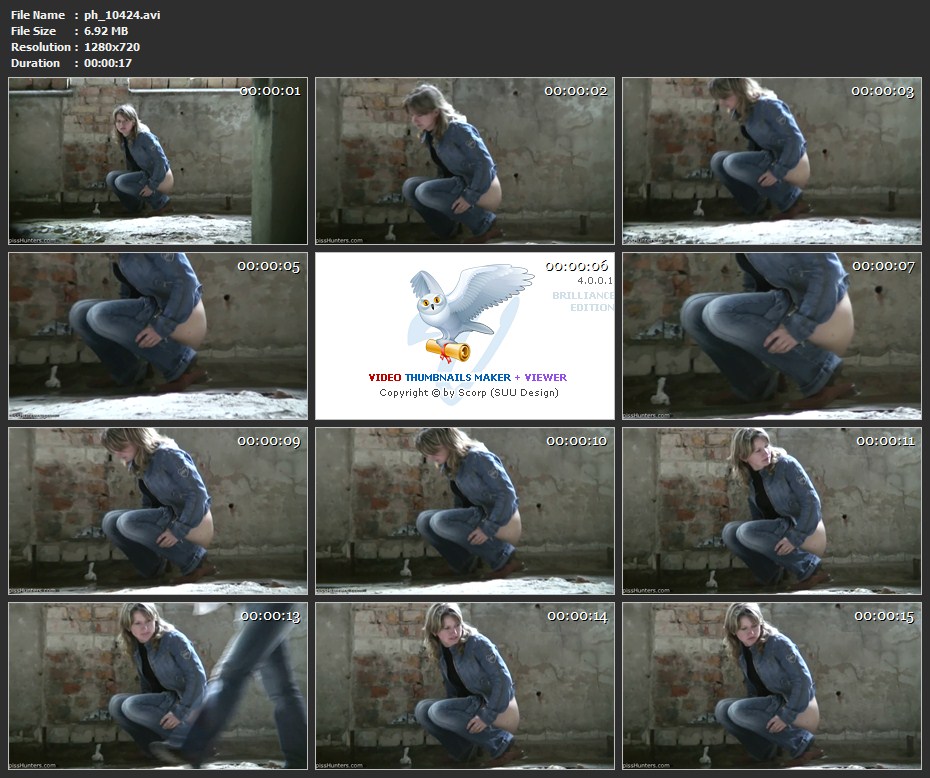This screenshot has width=930, height=778.
Task: Click the 00:00:06 timestamp on the logo tile
Action: 577,266
